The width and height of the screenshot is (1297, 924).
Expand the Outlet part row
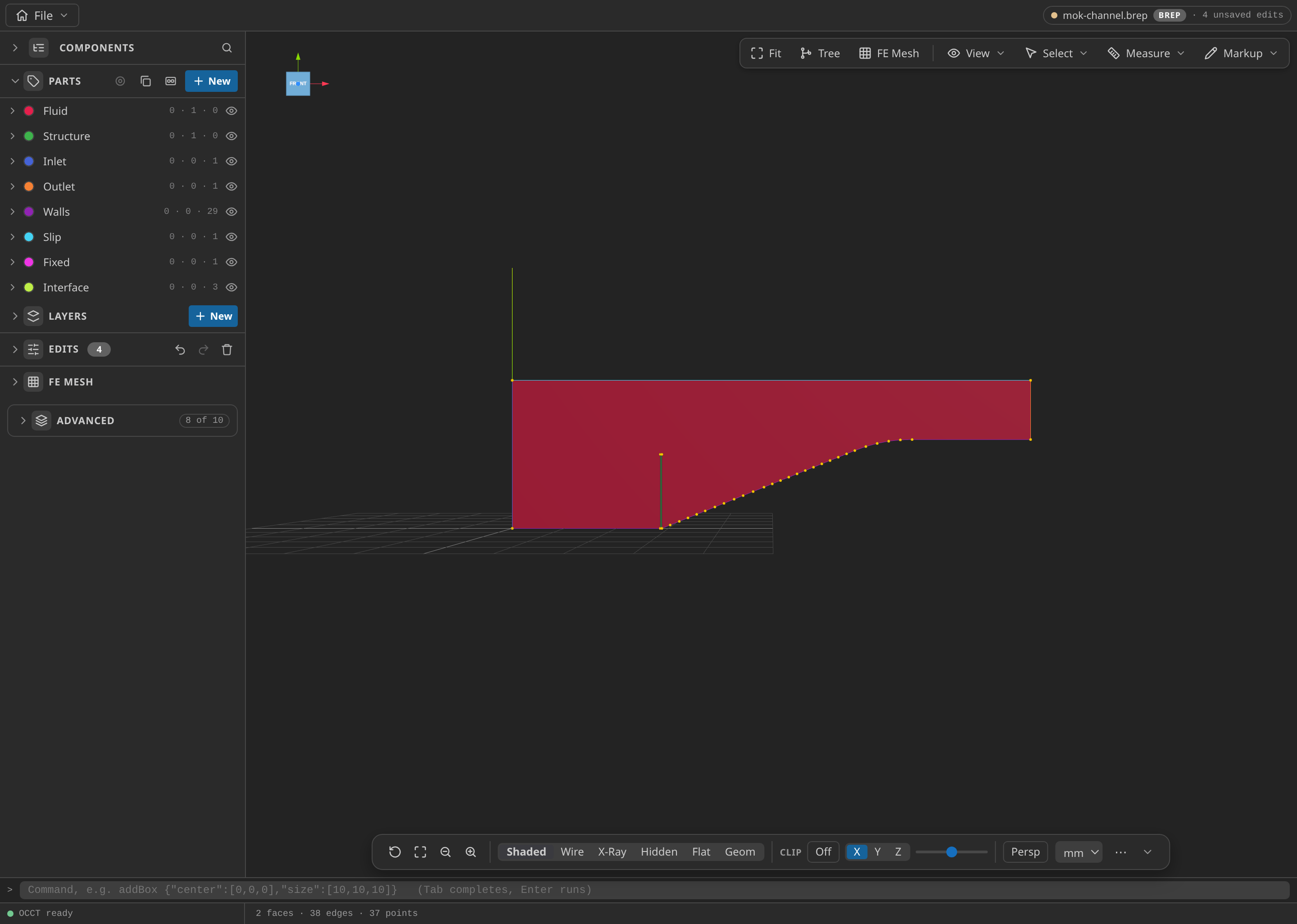click(13, 186)
